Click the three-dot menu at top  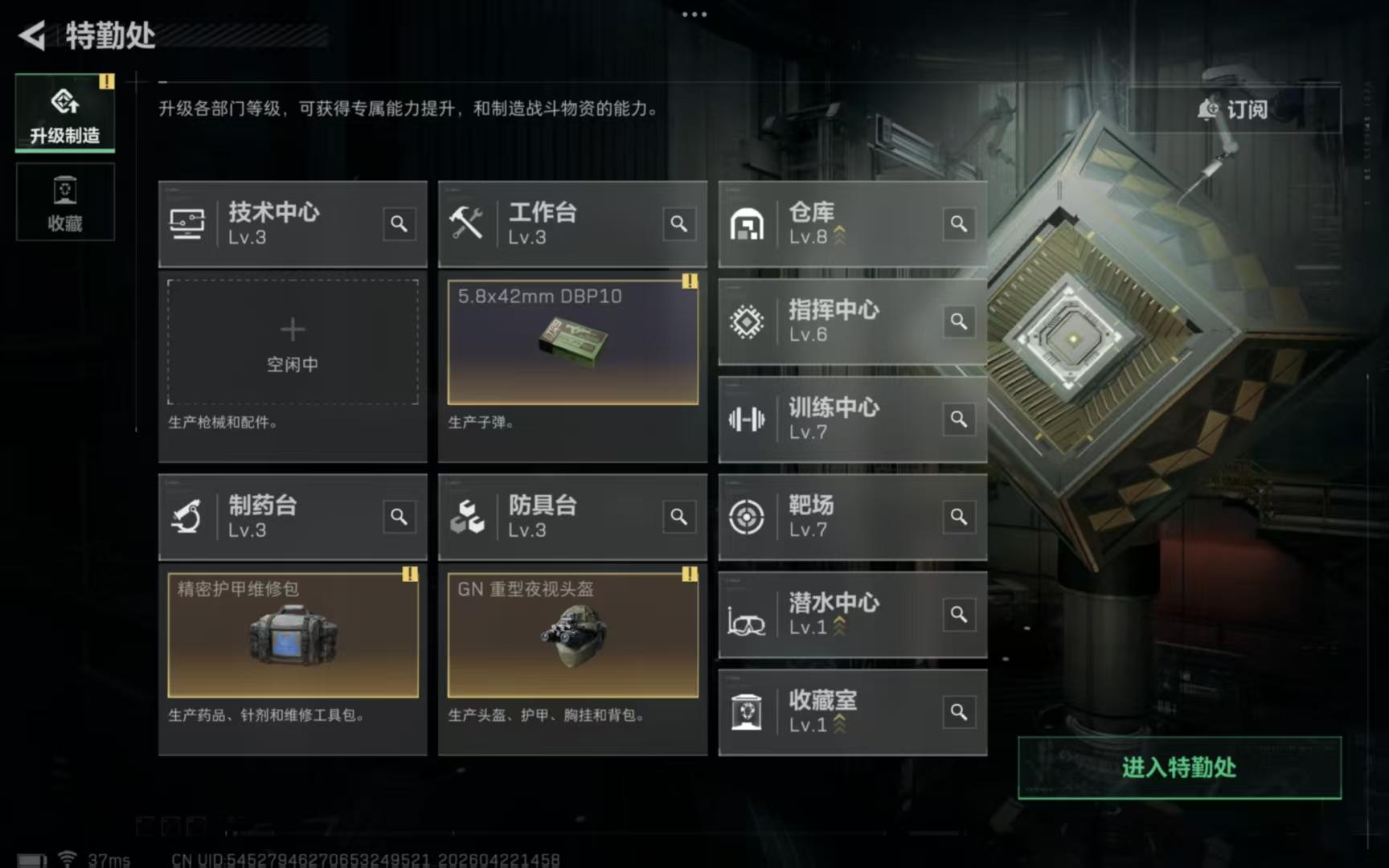point(694,14)
